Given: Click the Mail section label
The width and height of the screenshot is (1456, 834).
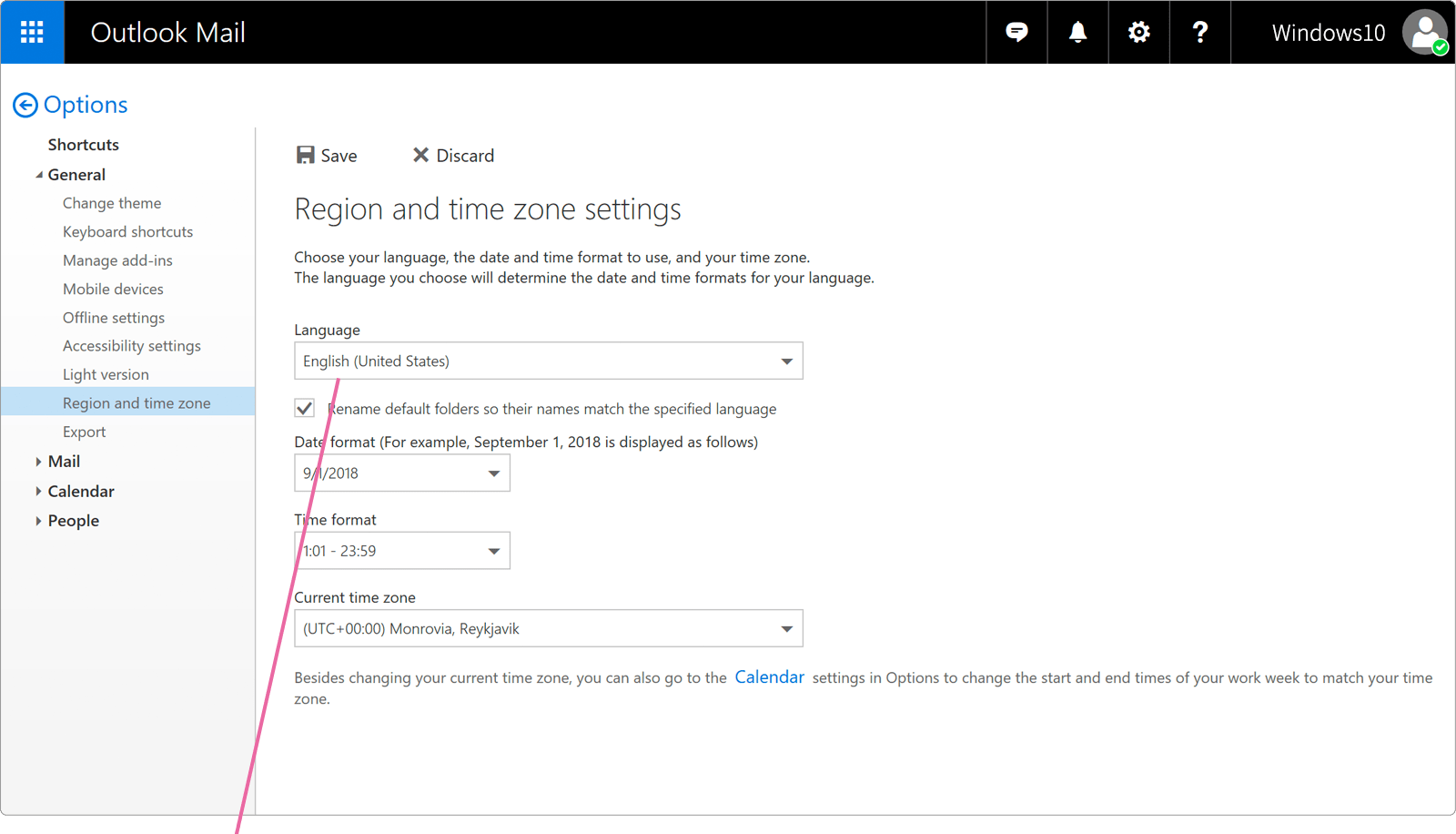Looking at the screenshot, I should tap(64, 462).
